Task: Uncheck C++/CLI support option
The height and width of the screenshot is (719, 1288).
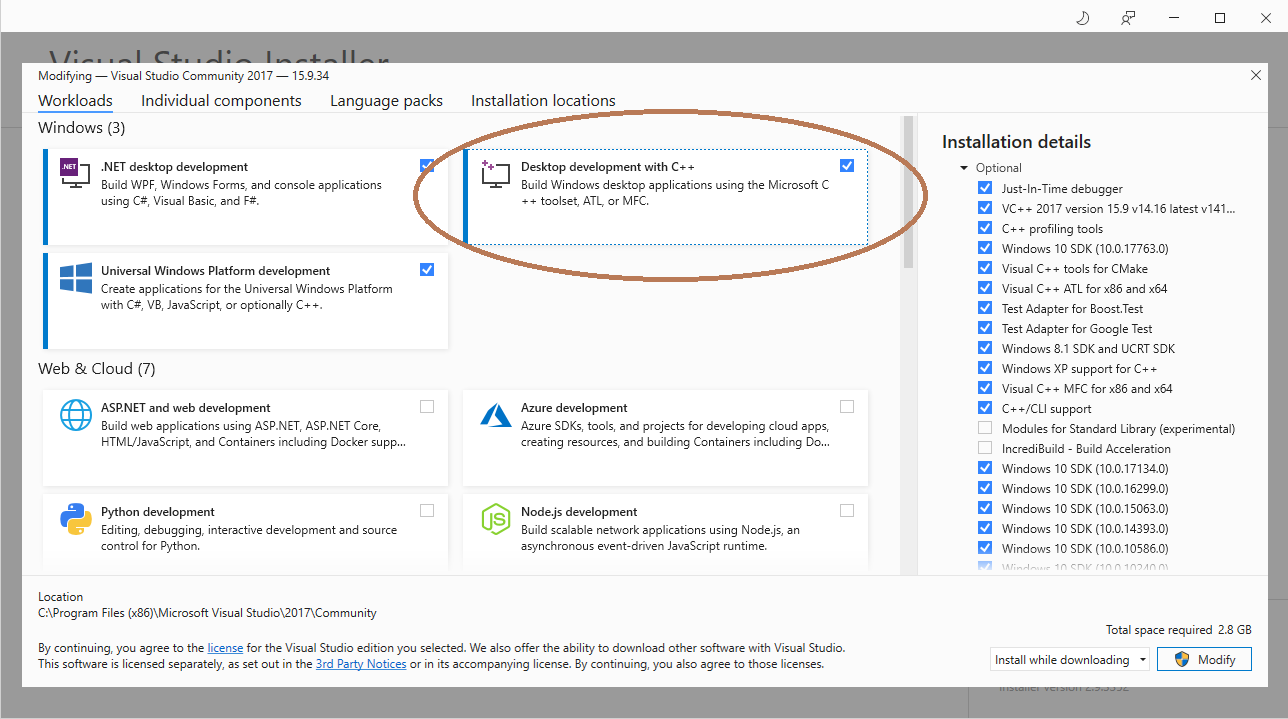Action: point(985,408)
